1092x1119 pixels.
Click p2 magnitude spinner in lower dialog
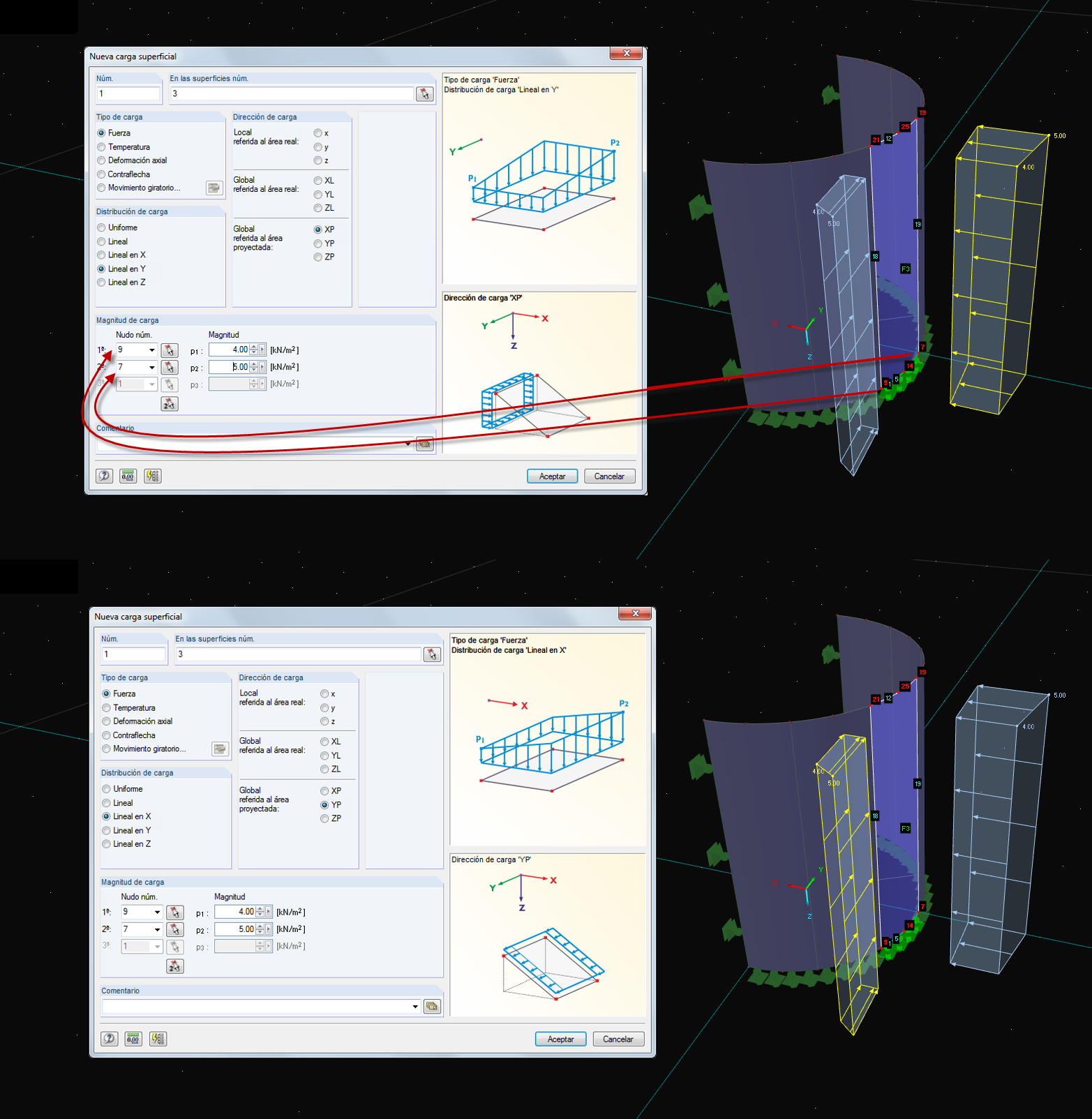point(260,929)
